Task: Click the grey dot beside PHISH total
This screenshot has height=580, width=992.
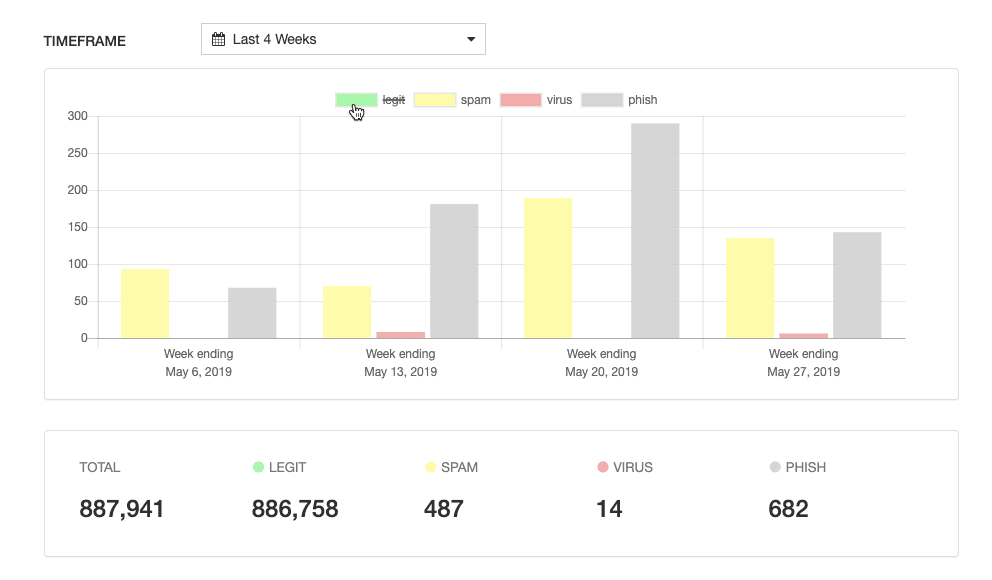Action: click(x=774, y=467)
